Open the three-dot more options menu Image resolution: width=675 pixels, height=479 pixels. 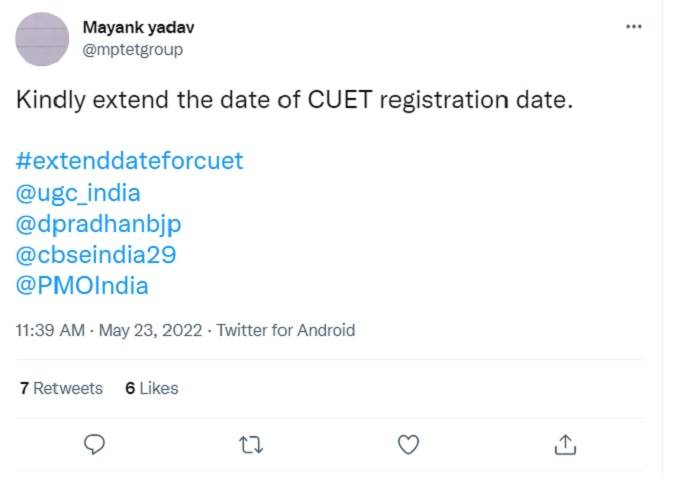point(633,26)
